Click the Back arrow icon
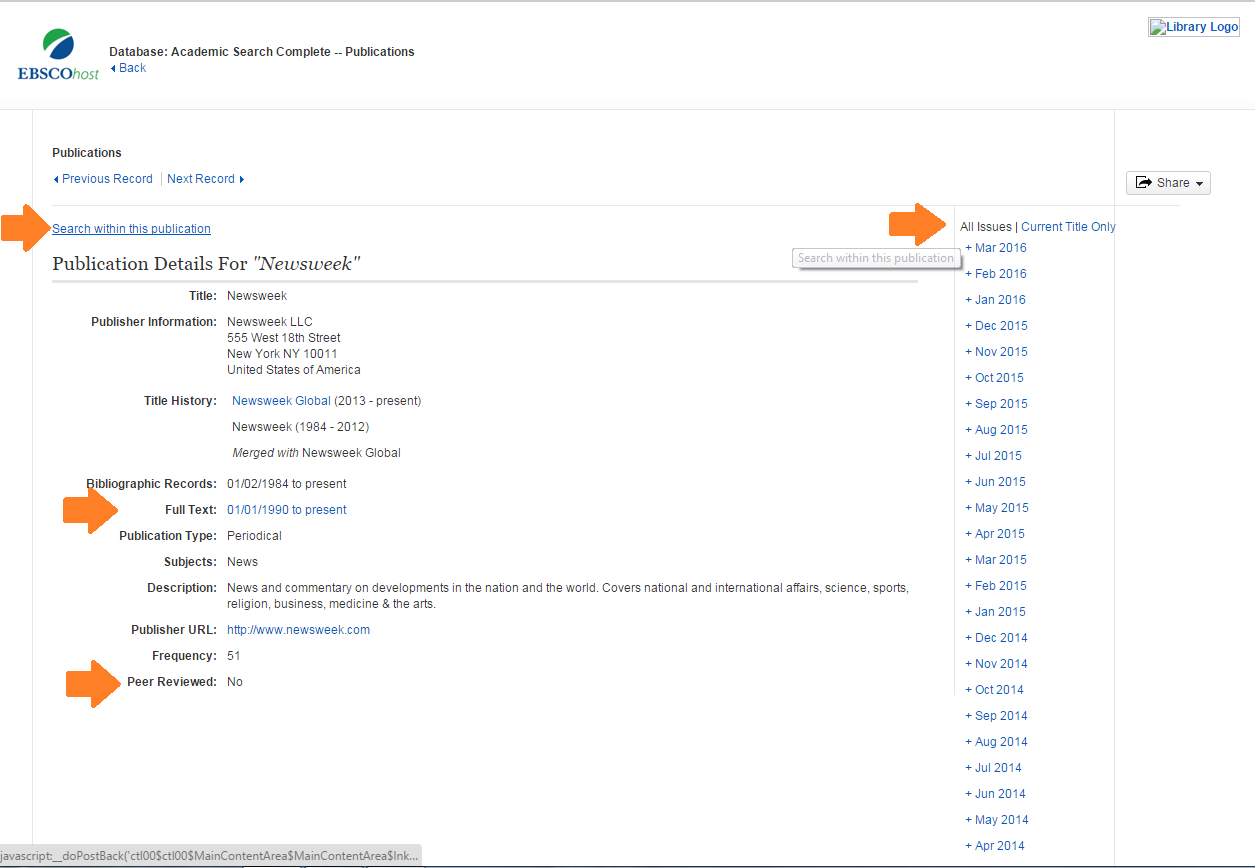This screenshot has width=1255, height=868. [x=114, y=68]
